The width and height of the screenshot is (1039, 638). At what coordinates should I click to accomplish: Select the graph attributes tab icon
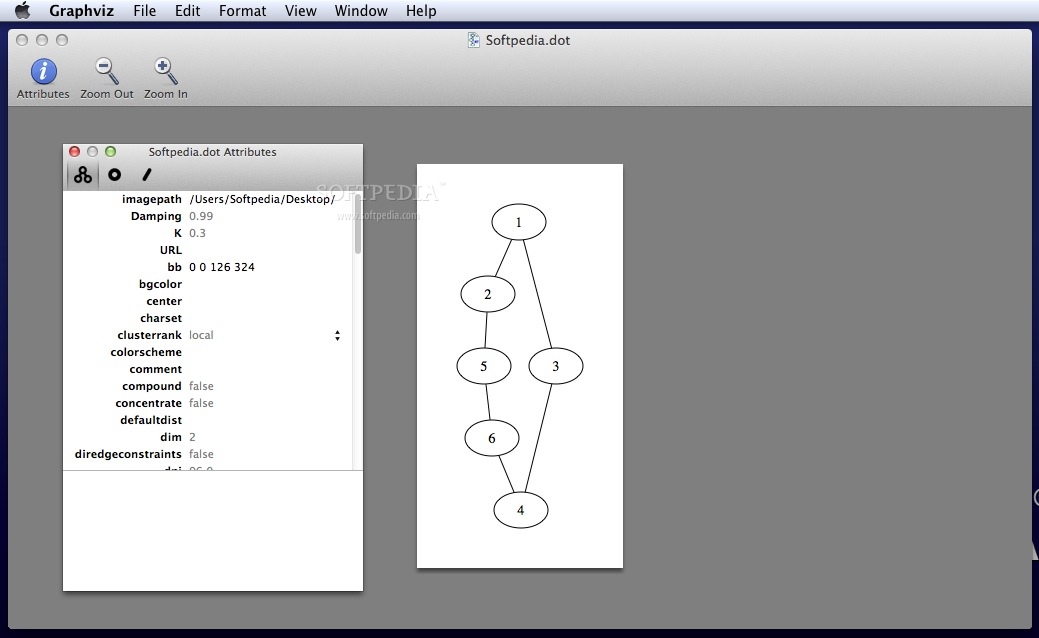click(83, 175)
